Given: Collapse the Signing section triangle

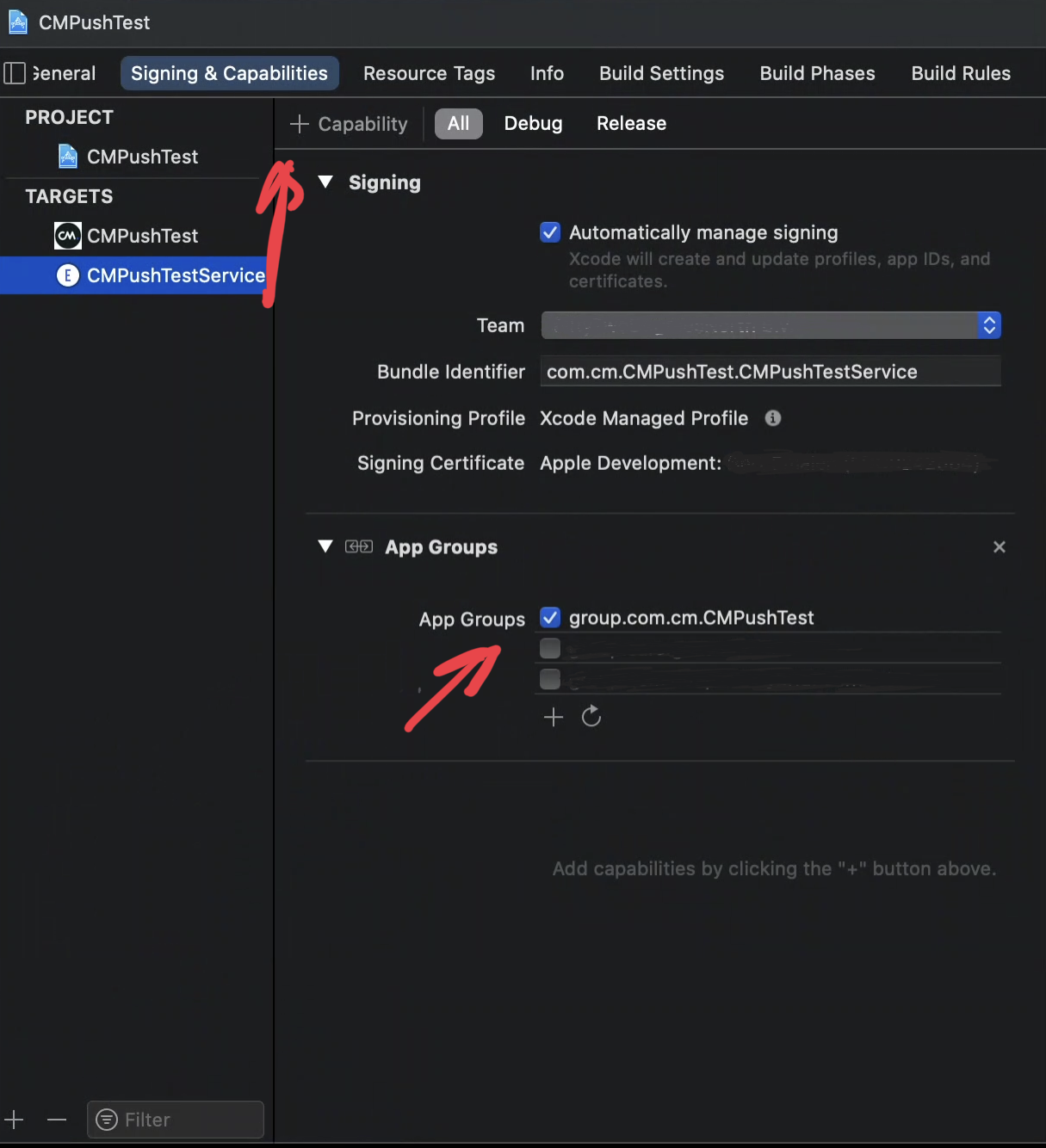Looking at the screenshot, I should (325, 182).
